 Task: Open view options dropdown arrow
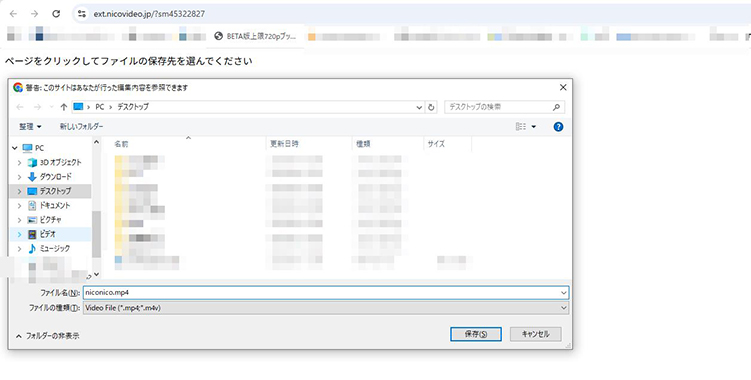coord(534,127)
